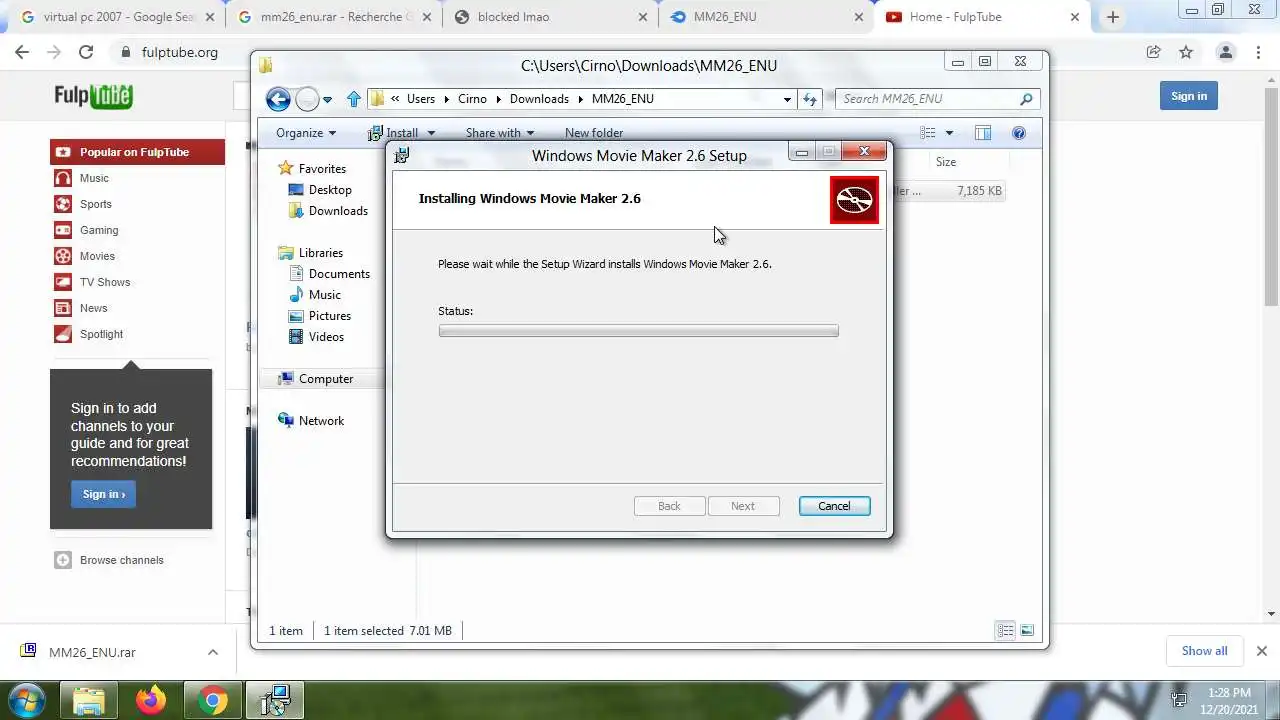Open the TV Shows category

pos(105,282)
